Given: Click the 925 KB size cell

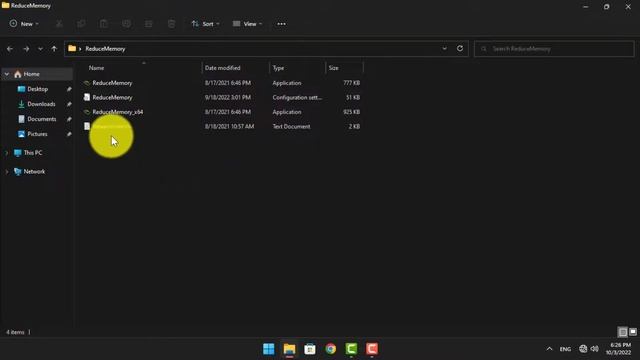Looking at the screenshot, I should (x=351, y=112).
